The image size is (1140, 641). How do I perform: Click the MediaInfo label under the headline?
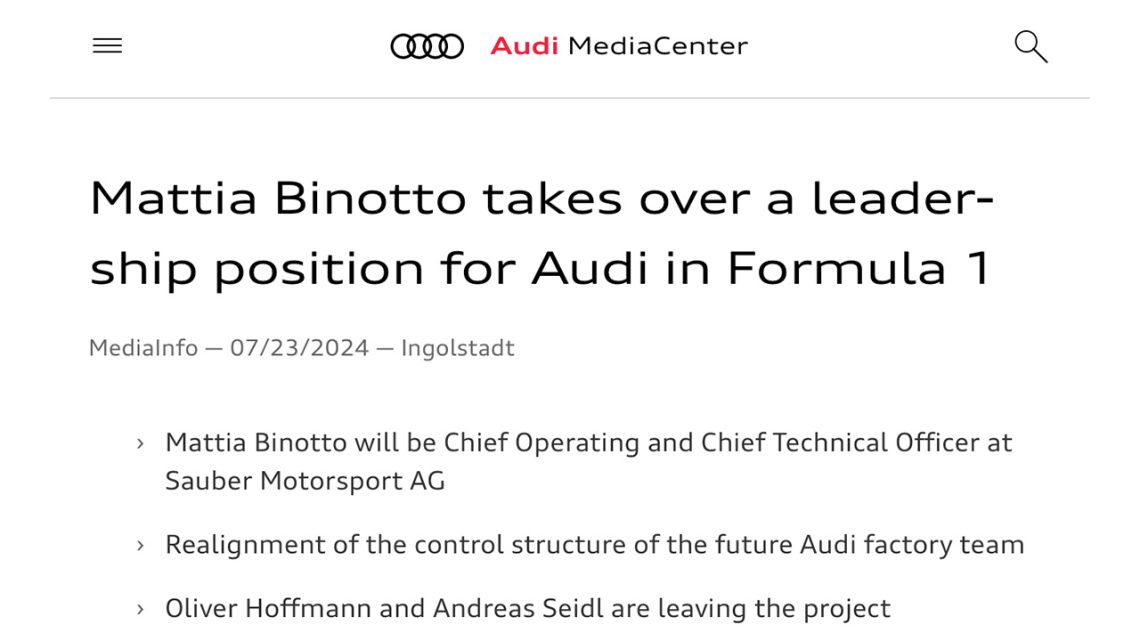(143, 348)
